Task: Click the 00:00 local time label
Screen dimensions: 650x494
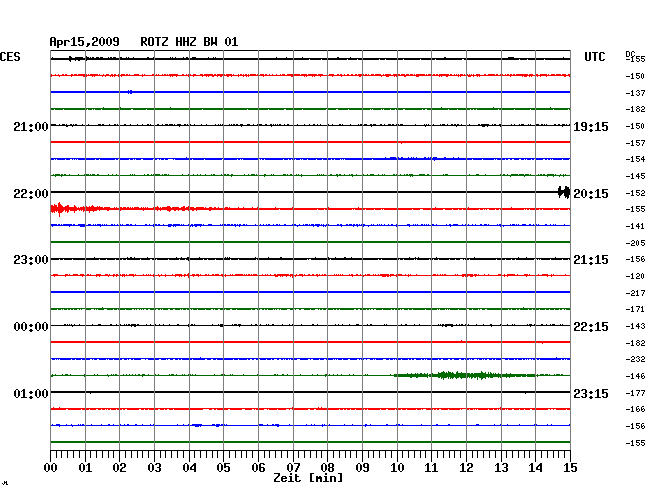Action: (x=31, y=327)
